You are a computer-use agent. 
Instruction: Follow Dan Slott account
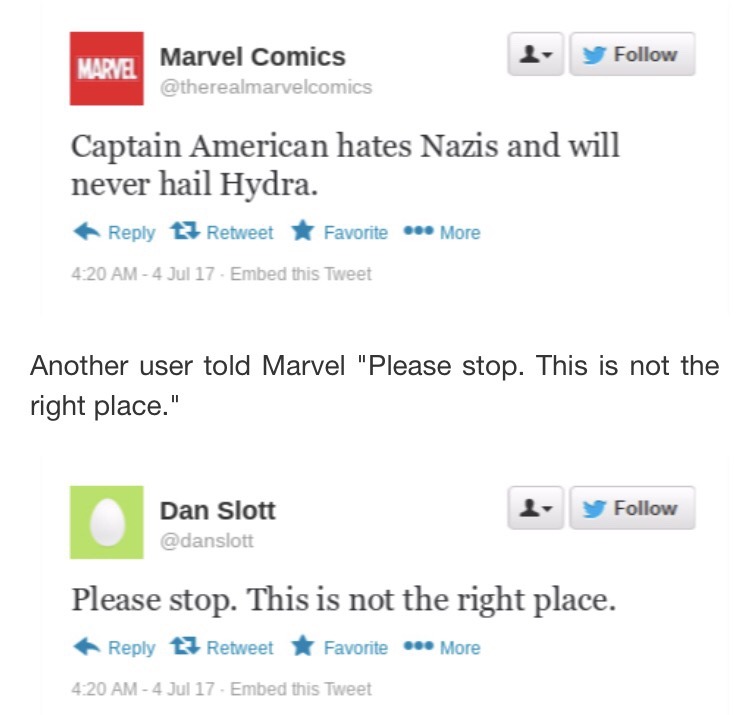[x=632, y=509]
